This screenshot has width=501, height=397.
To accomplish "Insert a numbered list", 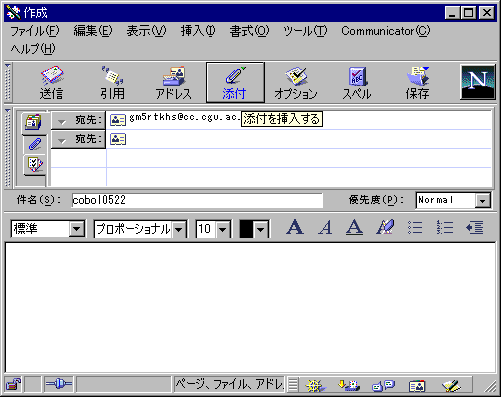I will 445,228.
